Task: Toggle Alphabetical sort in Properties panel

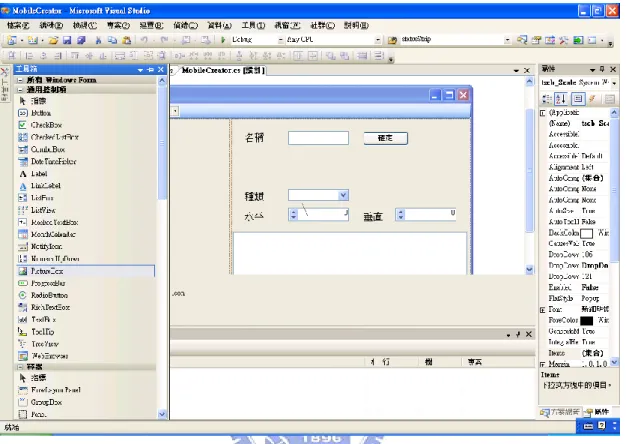Action: pyautogui.click(x=561, y=99)
